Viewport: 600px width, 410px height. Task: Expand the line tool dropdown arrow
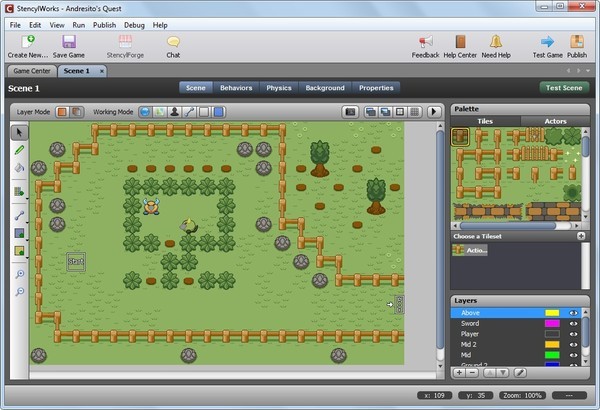click(x=27, y=222)
